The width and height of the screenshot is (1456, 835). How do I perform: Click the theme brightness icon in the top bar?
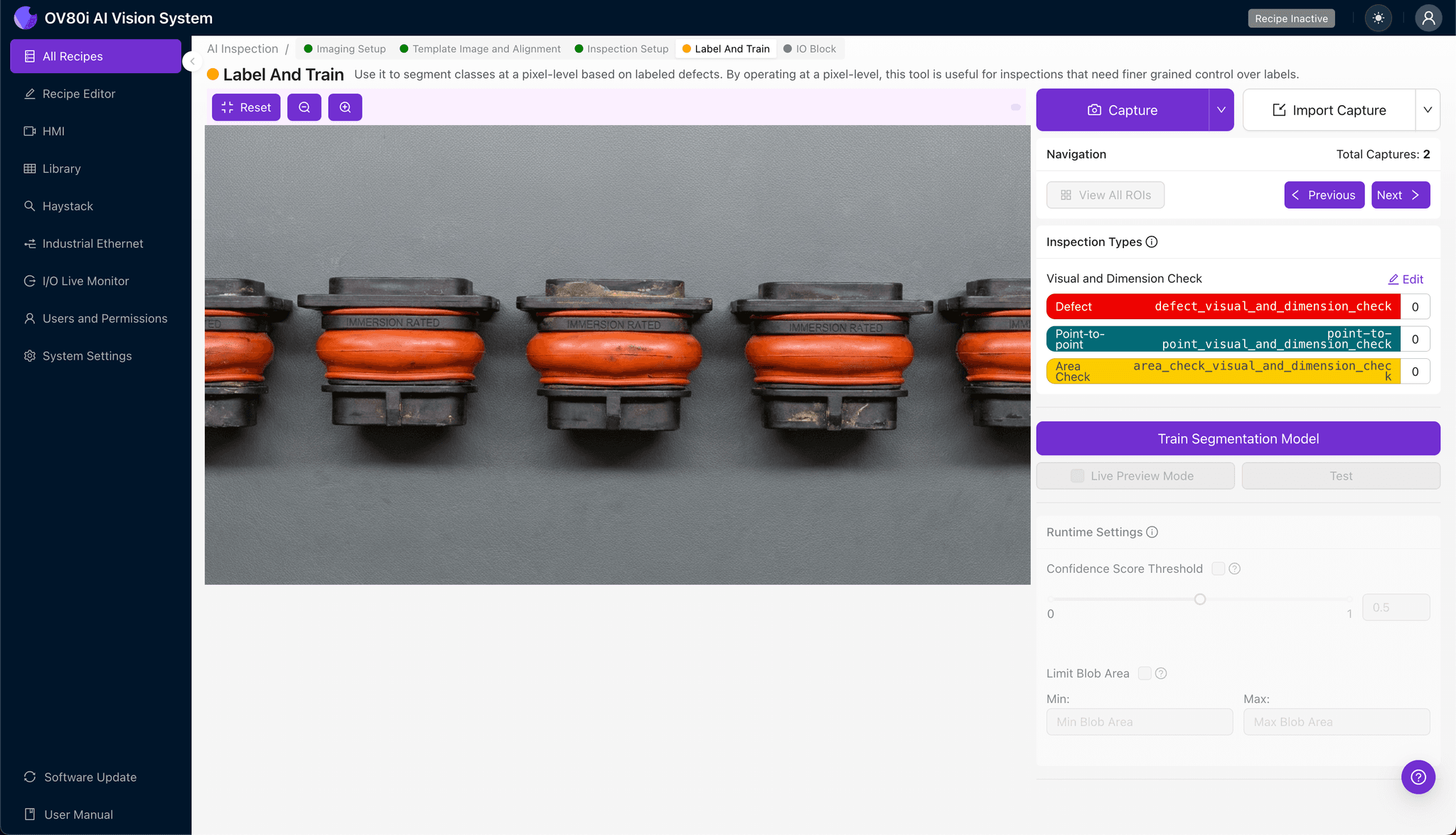tap(1379, 18)
